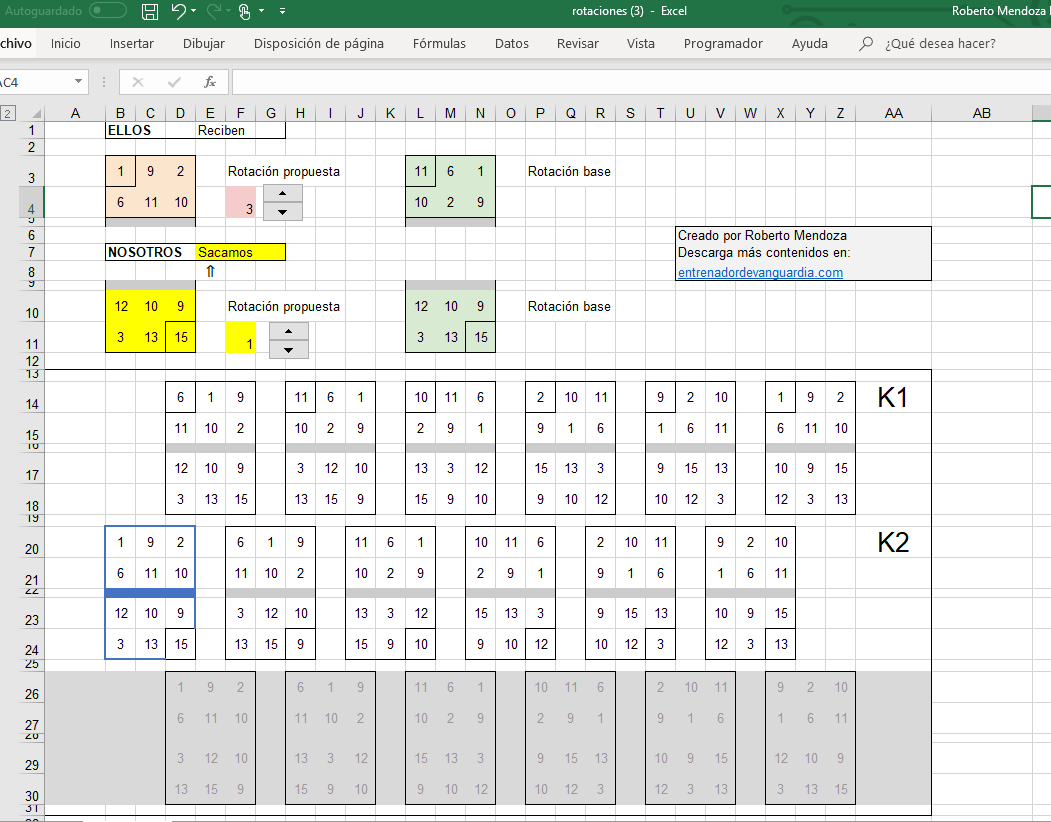Increase NOSOTROS rotation with spinner up arrow
Image resolution: width=1051 pixels, height=822 pixels.
[289, 331]
